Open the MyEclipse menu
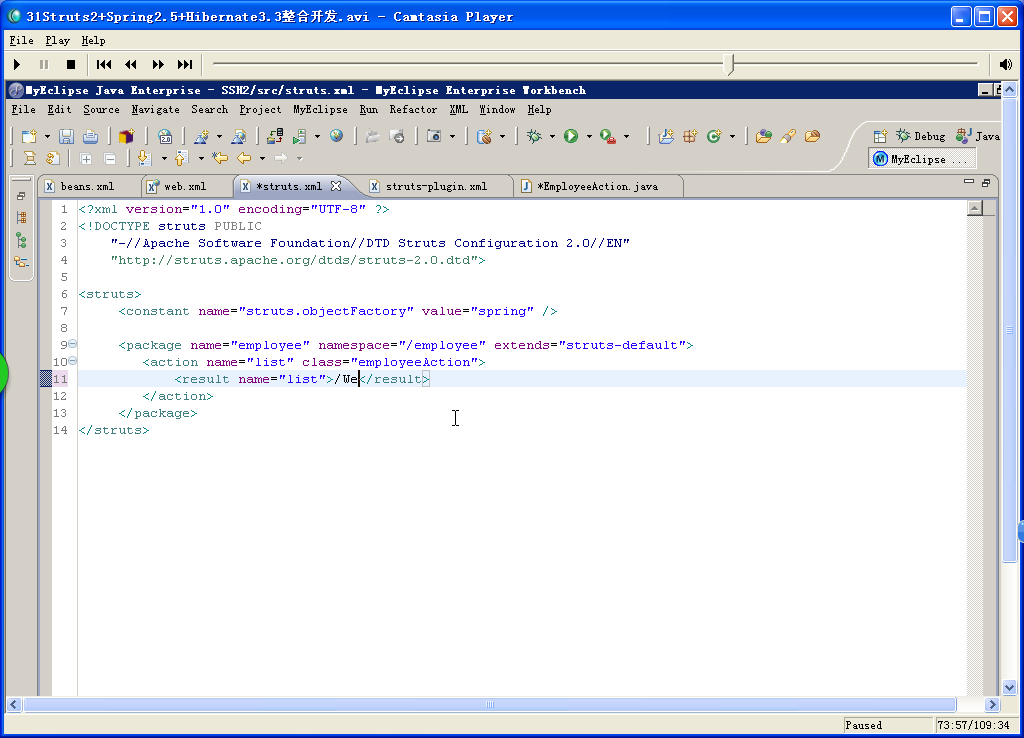Viewport: 1024px width, 738px height. [320, 109]
